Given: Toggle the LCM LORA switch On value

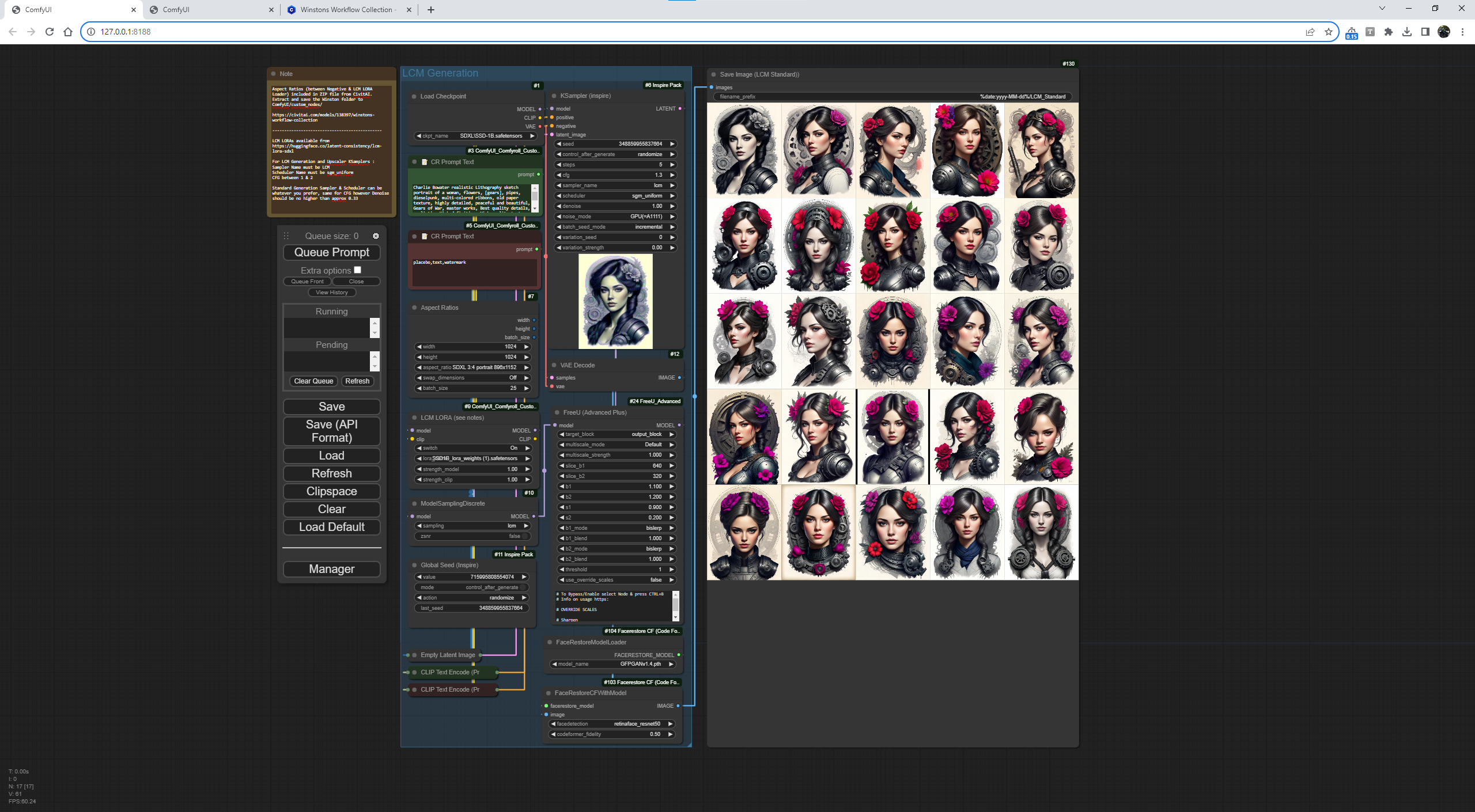Looking at the screenshot, I should click(473, 448).
